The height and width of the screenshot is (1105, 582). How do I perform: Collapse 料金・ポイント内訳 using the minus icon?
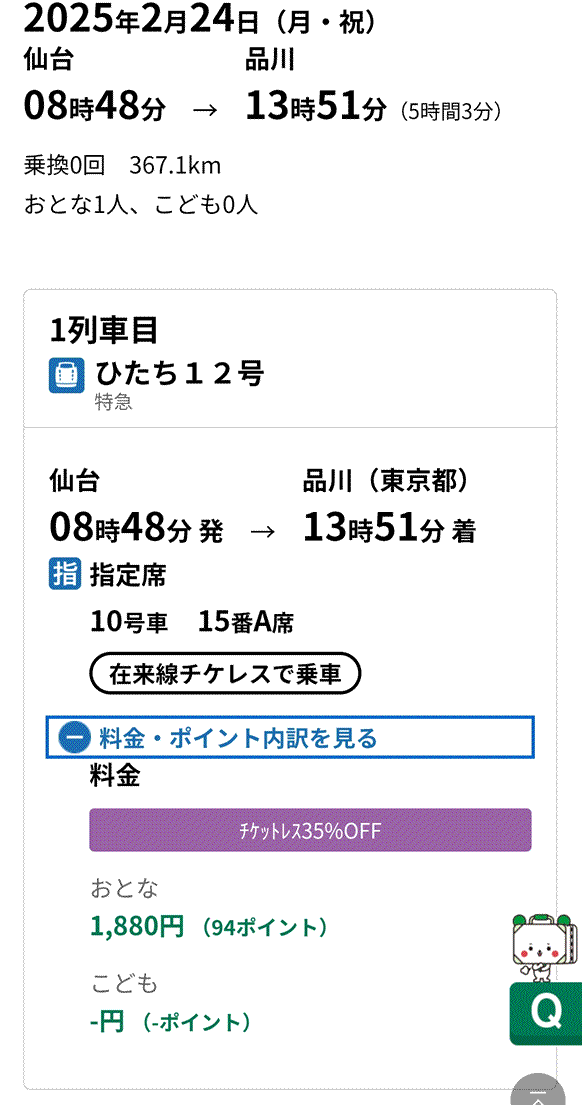click(x=75, y=738)
